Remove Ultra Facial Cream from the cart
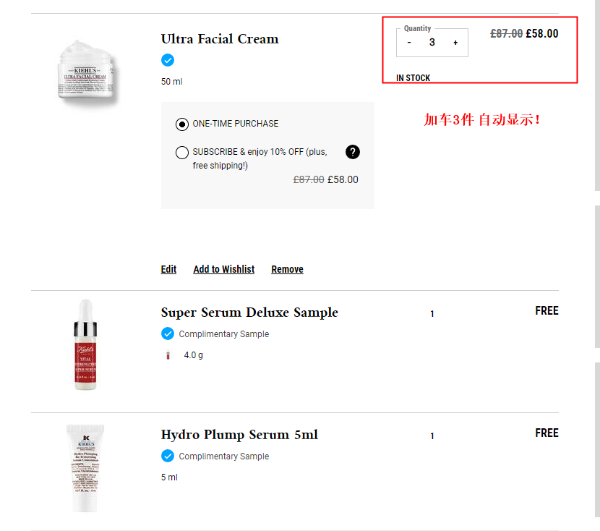Screen dimensions: 600x531 click(x=287, y=269)
